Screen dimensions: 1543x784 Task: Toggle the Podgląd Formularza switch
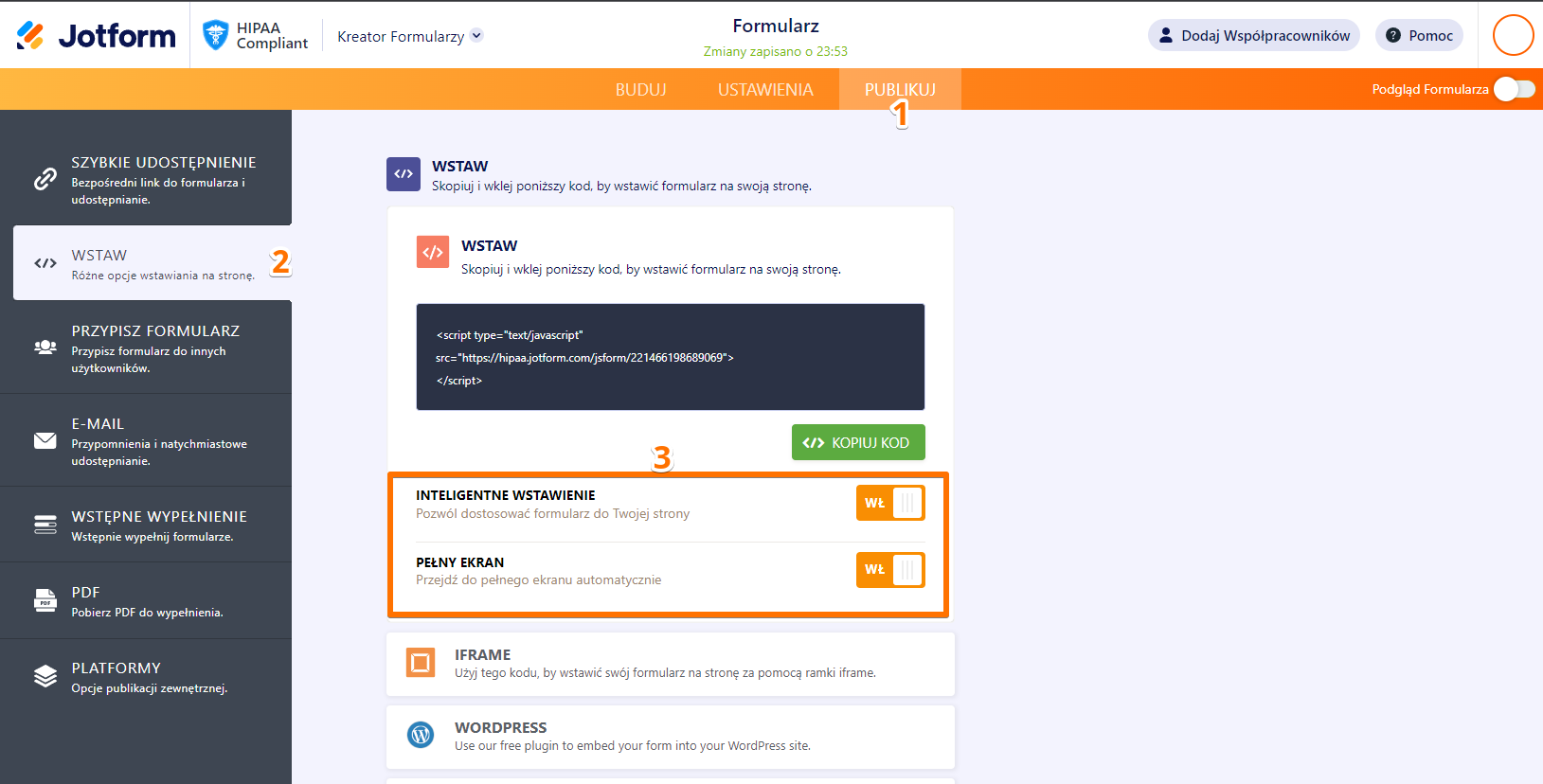click(1514, 89)
